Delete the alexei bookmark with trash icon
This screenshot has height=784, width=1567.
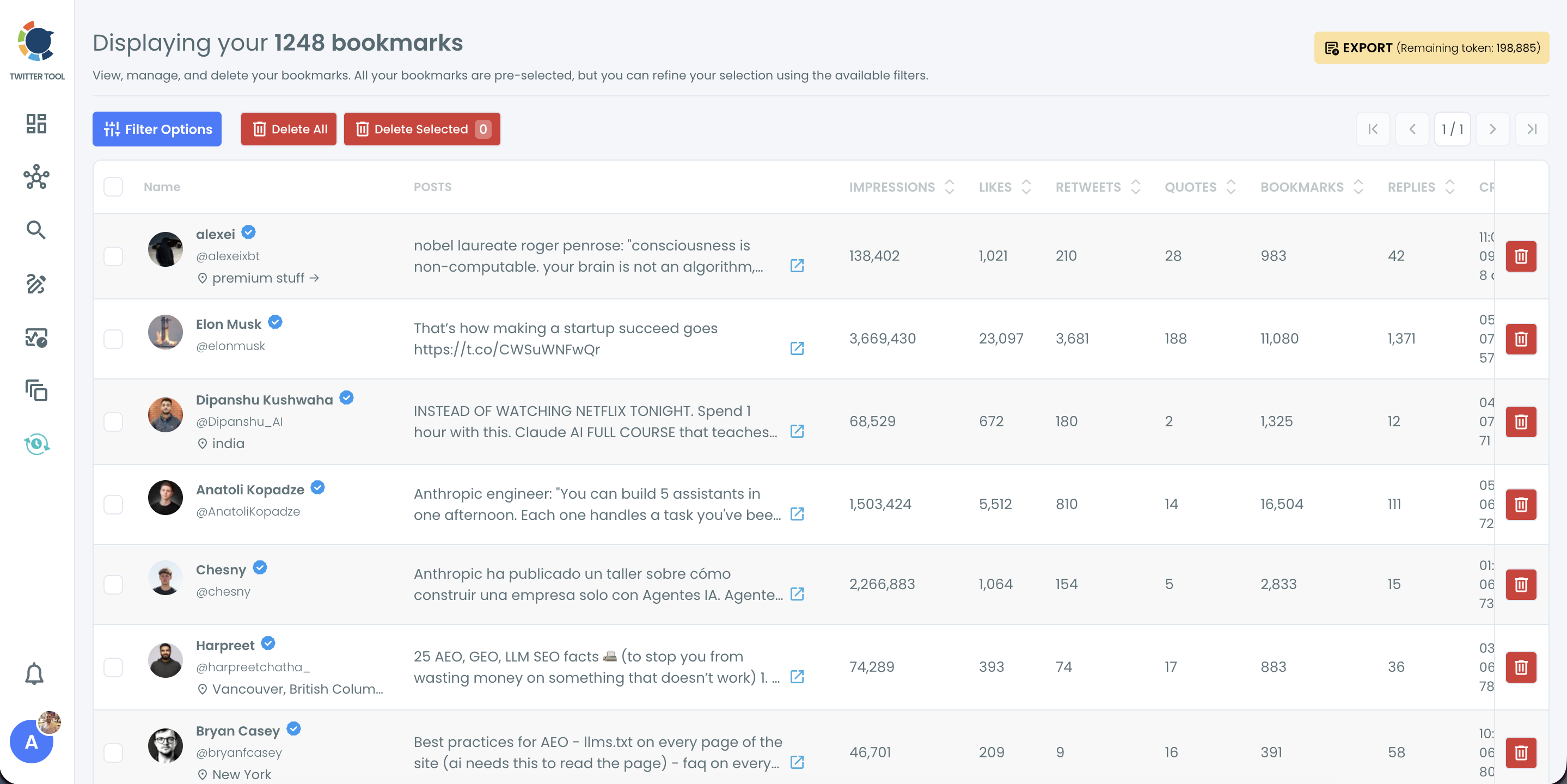tap(1521, 256)
